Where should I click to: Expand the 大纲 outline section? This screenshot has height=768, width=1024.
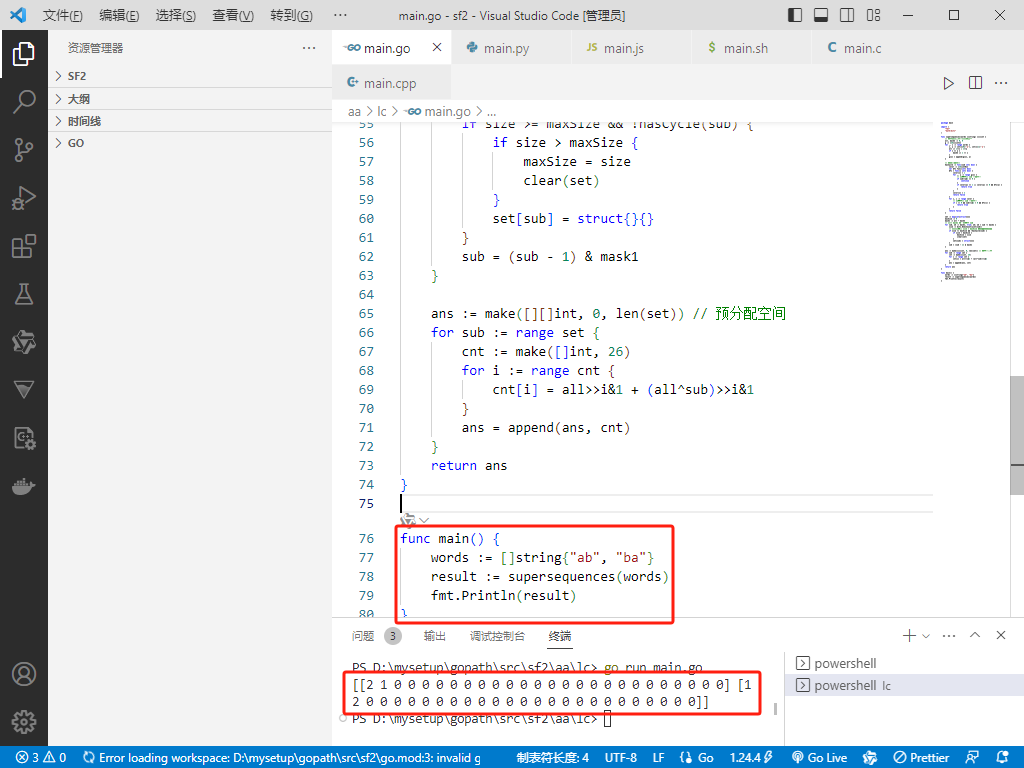[190, 99]
